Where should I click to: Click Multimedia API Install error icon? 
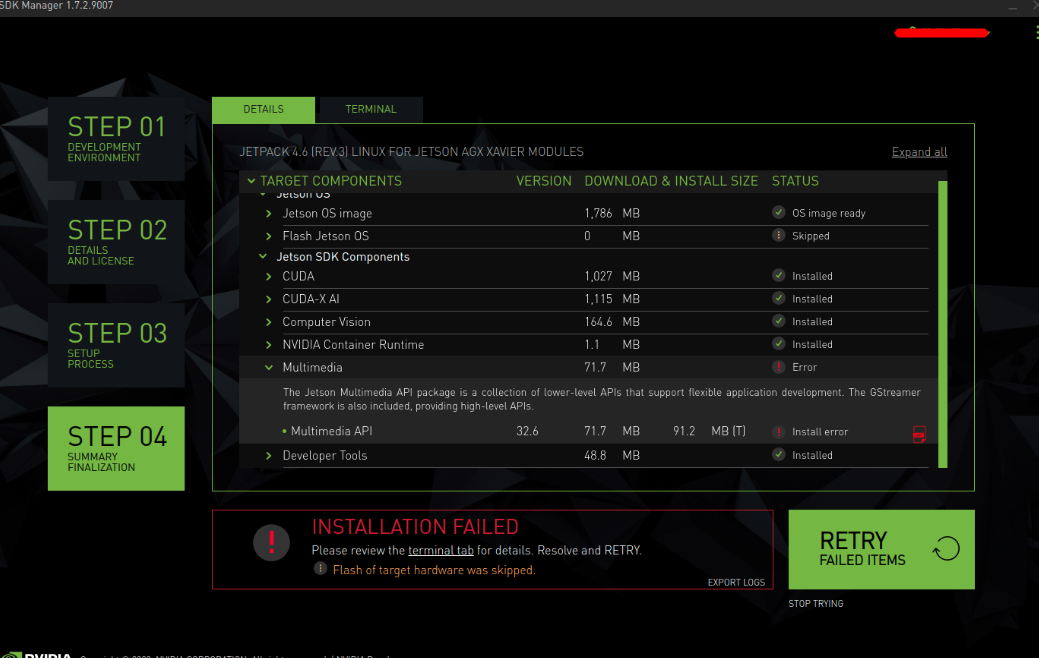click(779, 431)
